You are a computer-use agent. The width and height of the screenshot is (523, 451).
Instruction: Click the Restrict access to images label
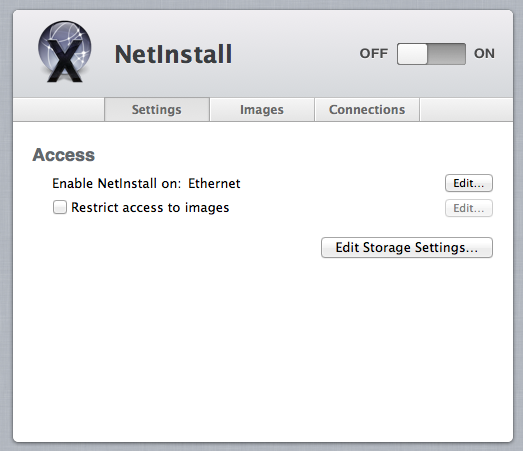[x=150, y=207]
